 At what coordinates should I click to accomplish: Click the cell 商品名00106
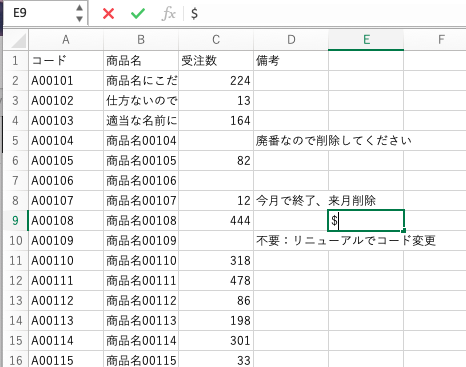tap(141, 181)
